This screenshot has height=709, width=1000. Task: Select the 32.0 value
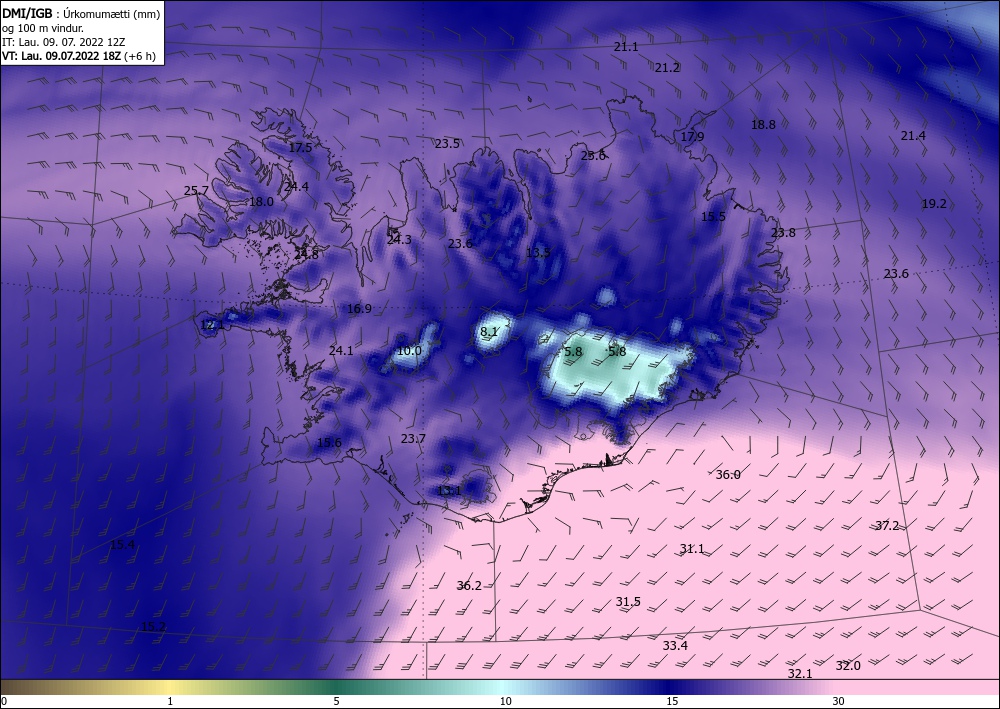pos(848,666)
